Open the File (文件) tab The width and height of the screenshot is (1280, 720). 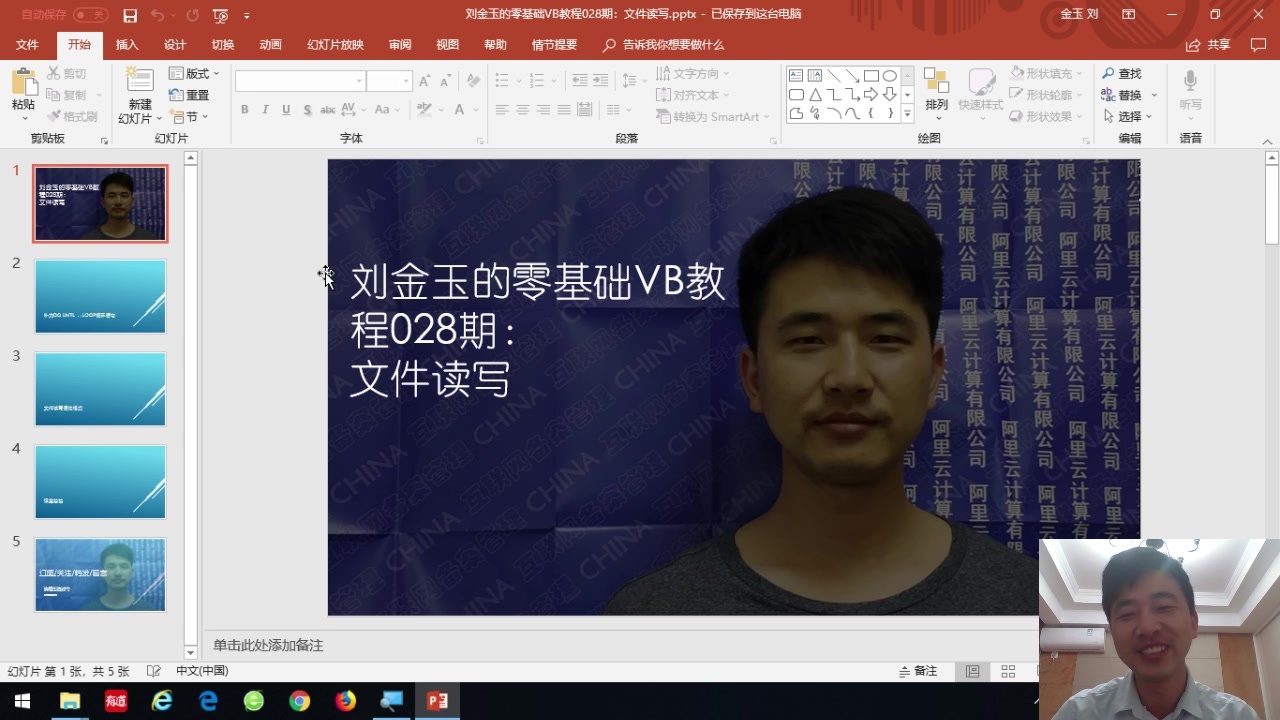tap(27, 45)
